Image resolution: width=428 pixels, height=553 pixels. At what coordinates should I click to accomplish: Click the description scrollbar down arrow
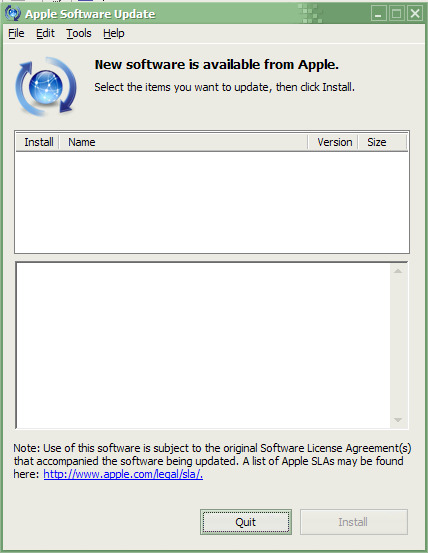coord(398,420)
